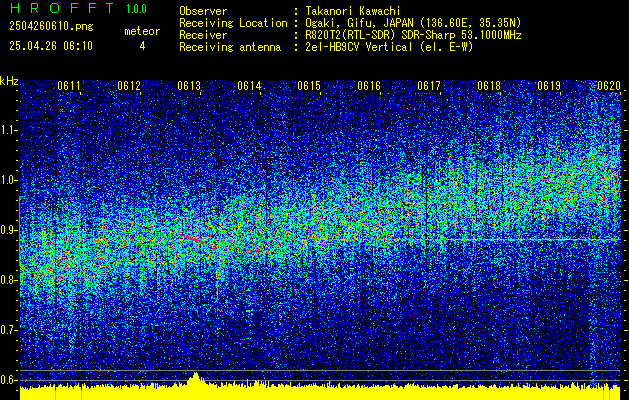Click time marker 0618
Screen dimensions: 629x400
[x=489, y=86]
